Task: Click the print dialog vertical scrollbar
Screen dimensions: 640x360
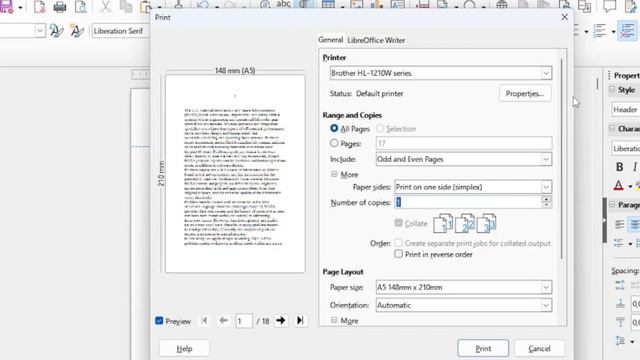Action: (x=562, y=159)
